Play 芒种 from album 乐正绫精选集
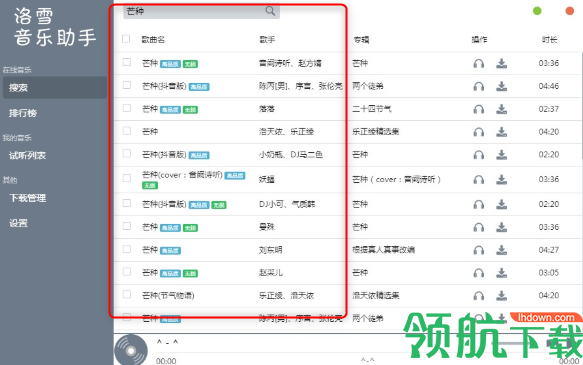This screenshot has width=583, height=365. pyautogui.click(x=479, y=132)
